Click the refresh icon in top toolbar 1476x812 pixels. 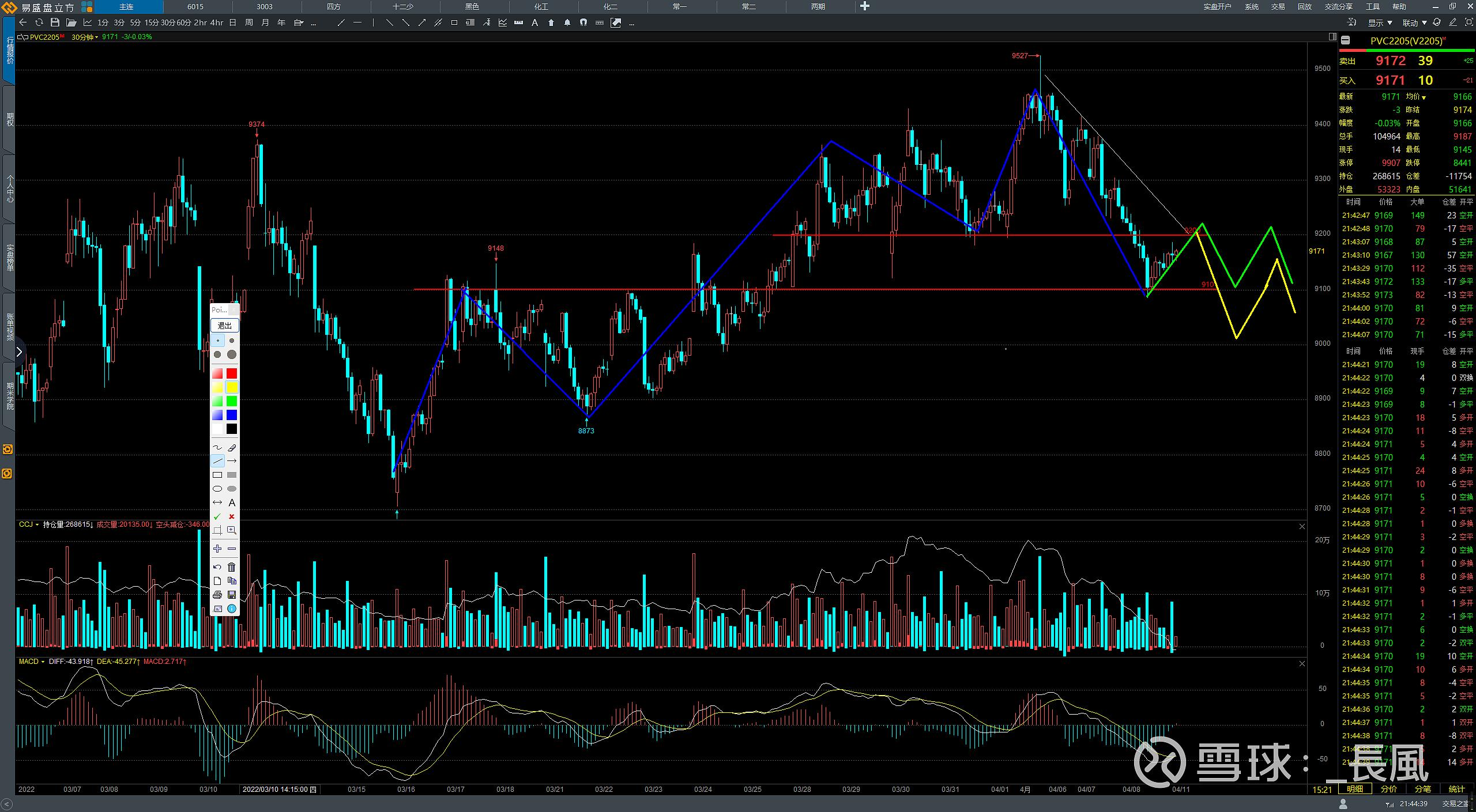coord(39,23)
